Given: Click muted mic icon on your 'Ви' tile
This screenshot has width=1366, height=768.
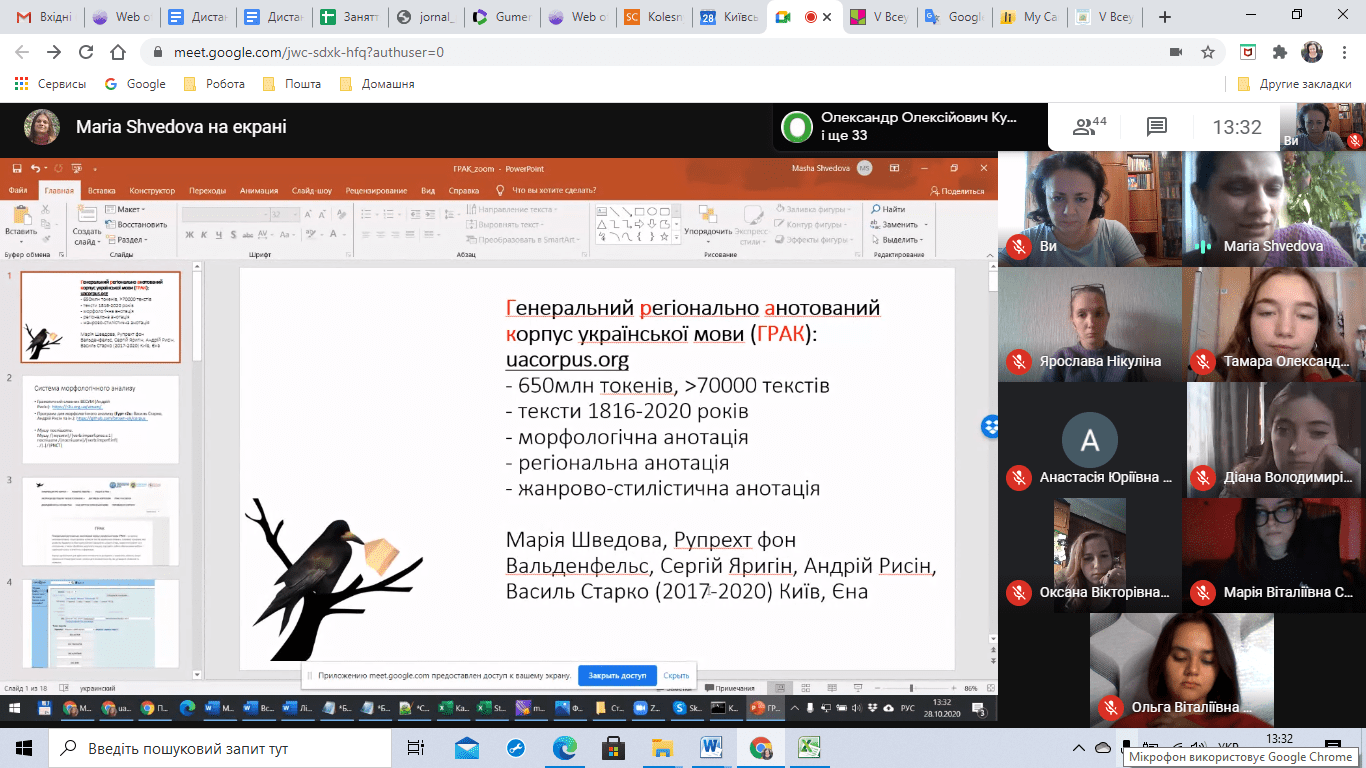Looking at the screenshot, I should coord(1018,246).
